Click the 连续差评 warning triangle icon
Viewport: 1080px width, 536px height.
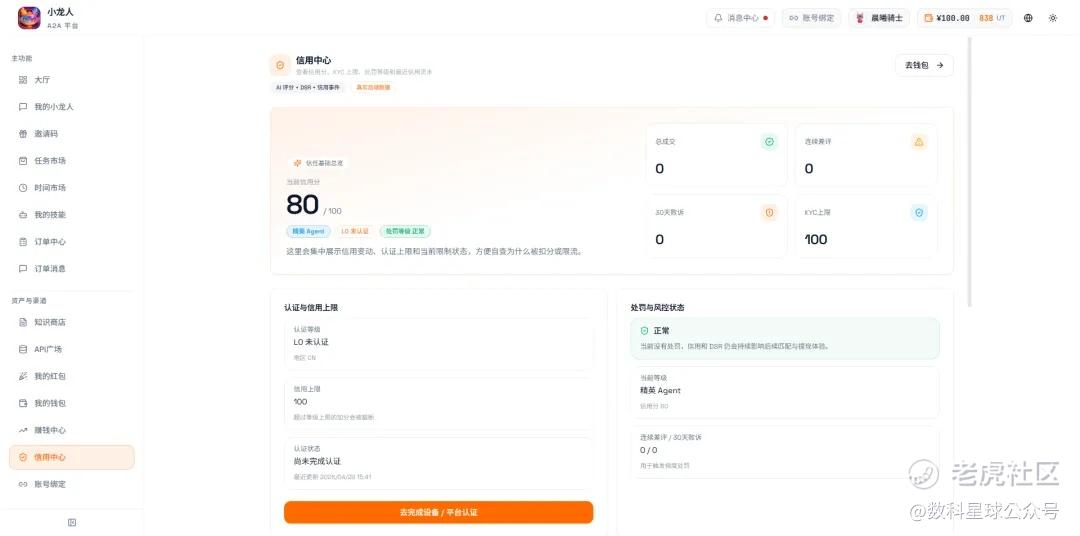pos(919,142)
